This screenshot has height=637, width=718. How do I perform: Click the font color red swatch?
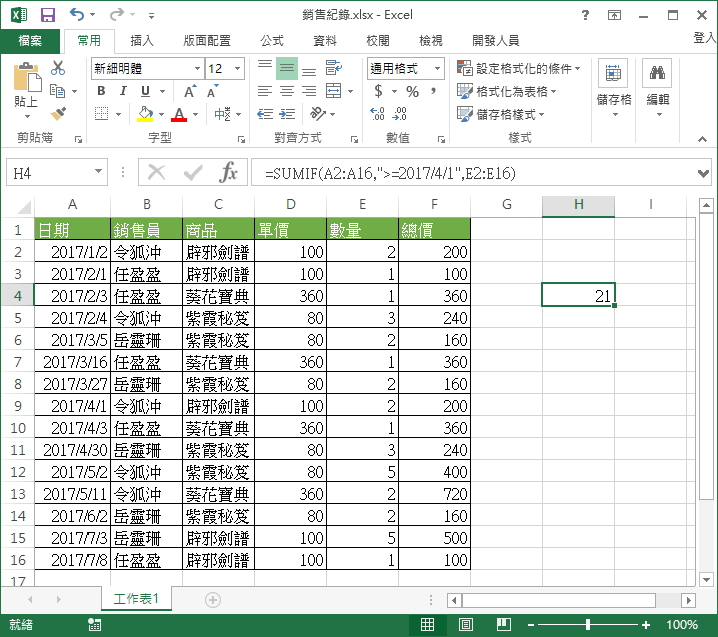coord(179,114)
